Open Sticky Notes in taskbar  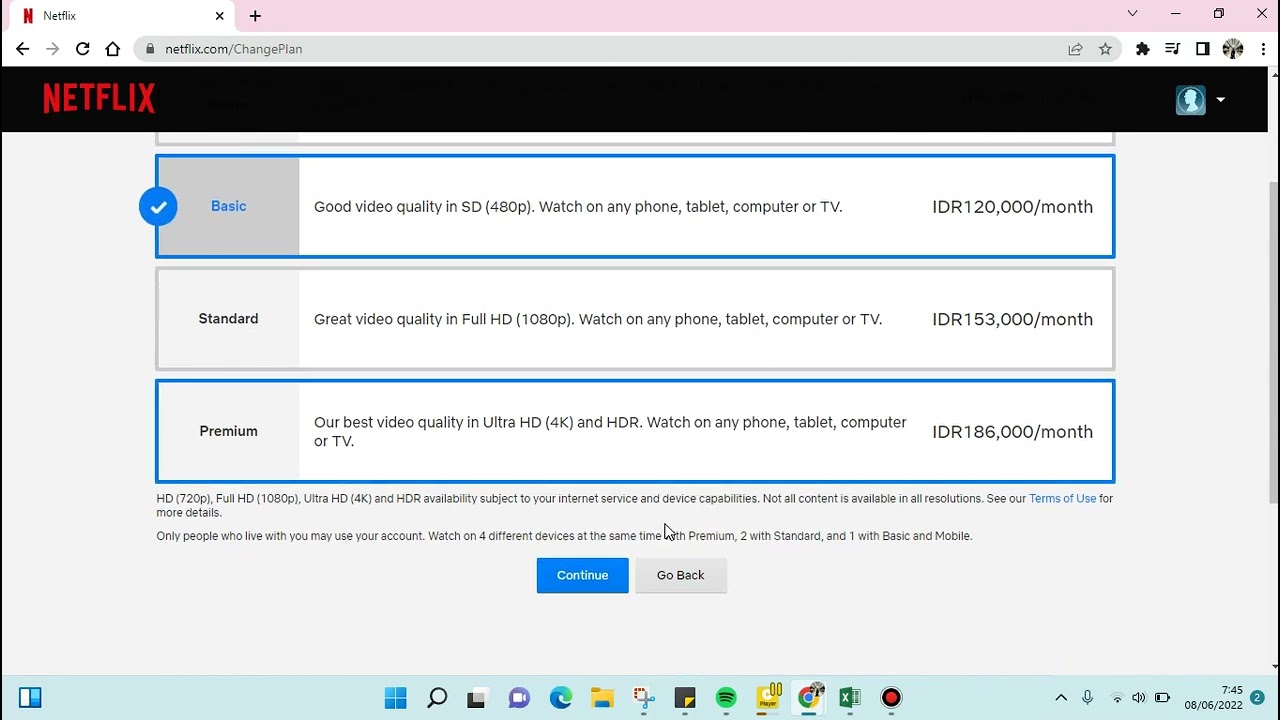[685, 698]
